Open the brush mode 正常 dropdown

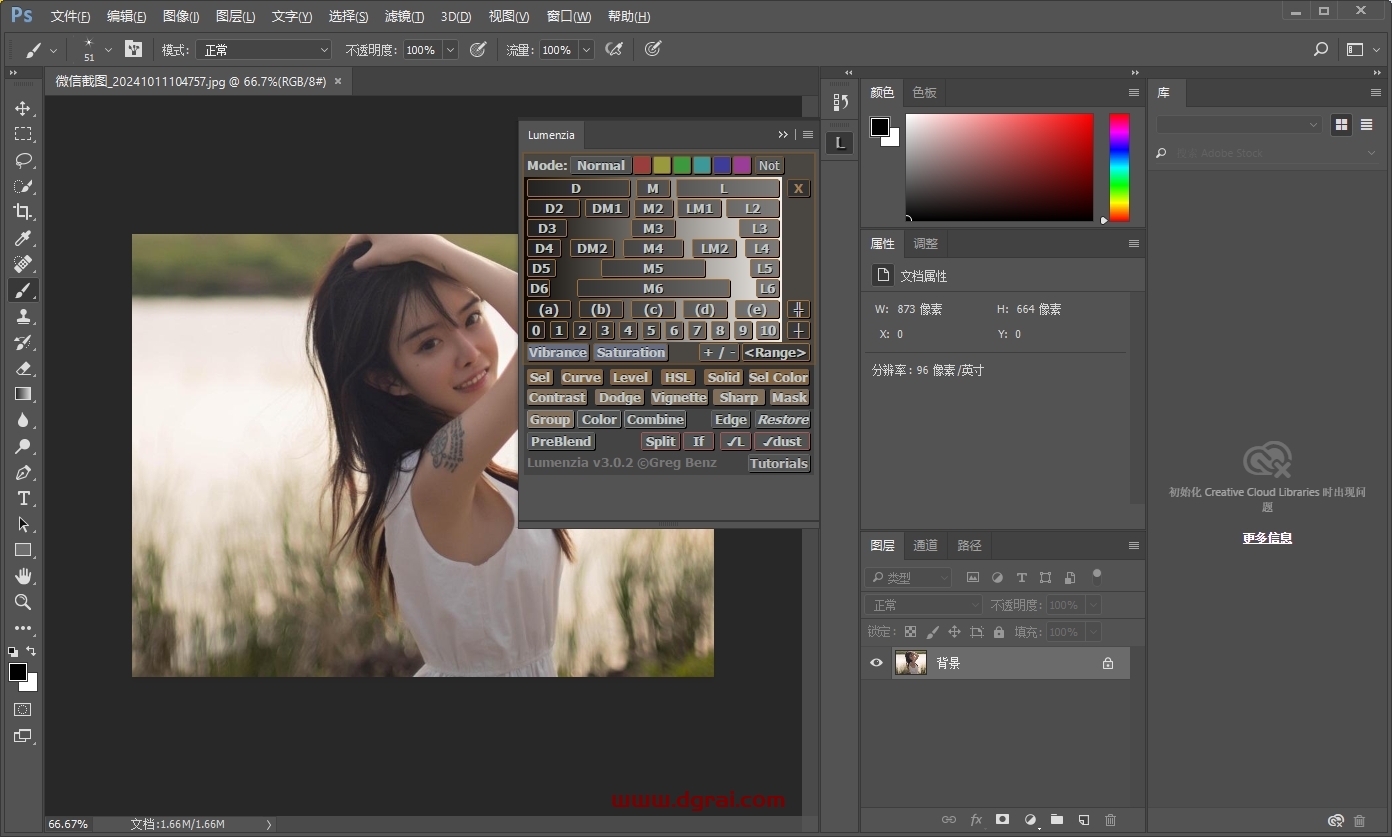(x=264, y=49)
